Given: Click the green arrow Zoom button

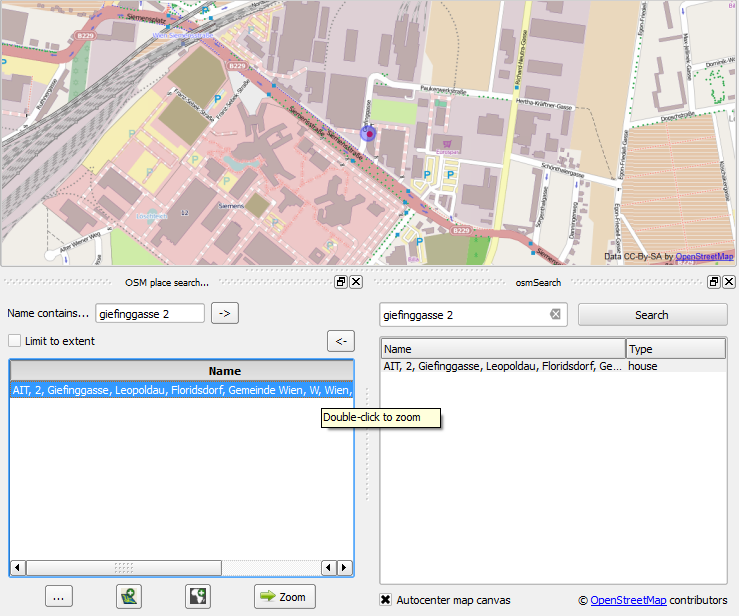Looking at the screenshot, I should (x=284, y=597).
